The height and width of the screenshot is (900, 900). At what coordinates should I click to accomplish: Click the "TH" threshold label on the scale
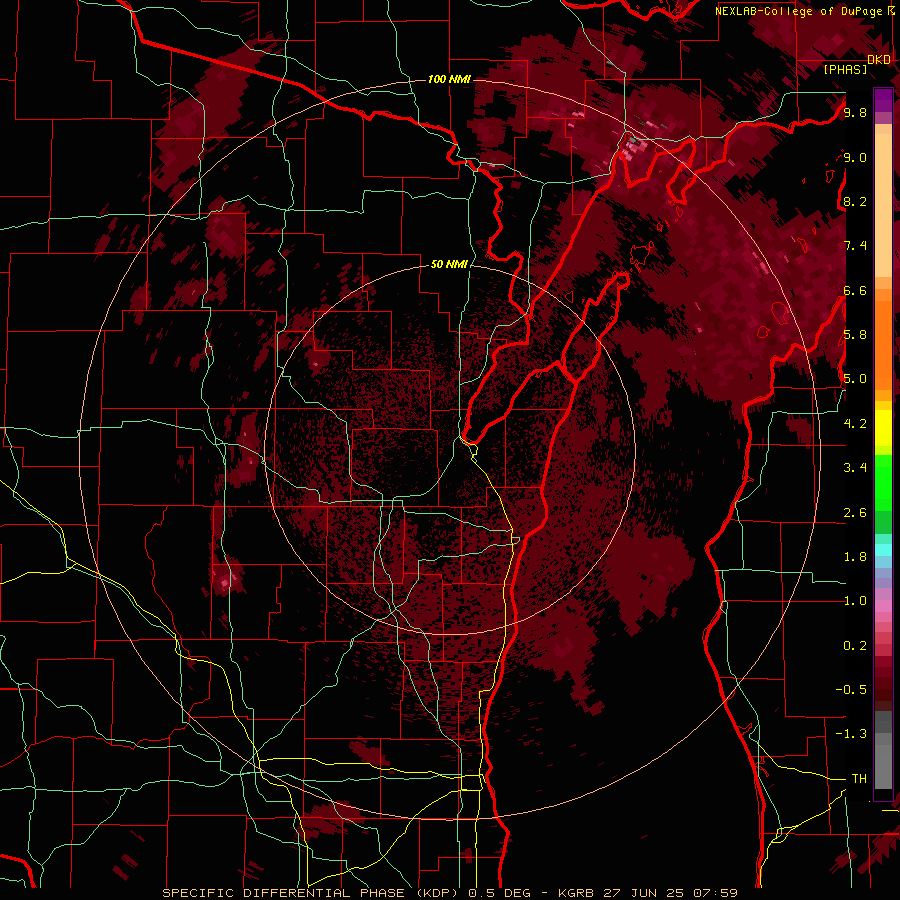click(x=859, y=779)
